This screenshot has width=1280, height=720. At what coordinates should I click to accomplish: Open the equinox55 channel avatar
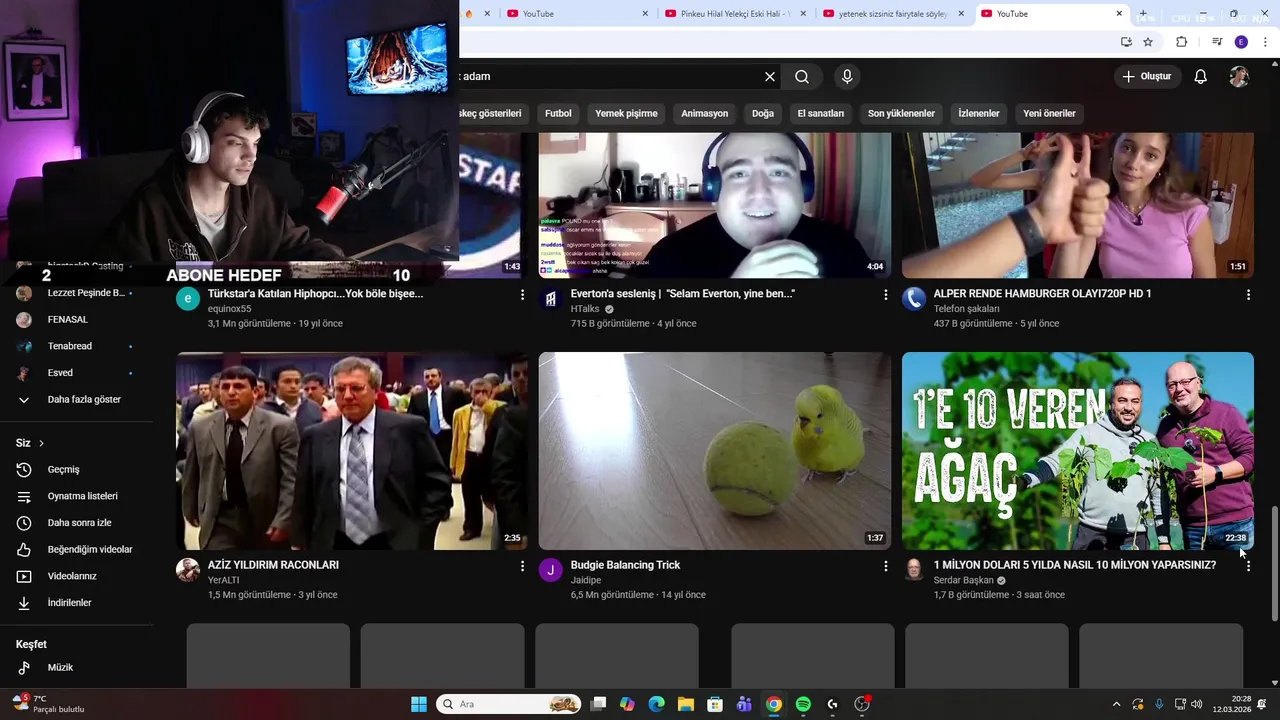188,299
